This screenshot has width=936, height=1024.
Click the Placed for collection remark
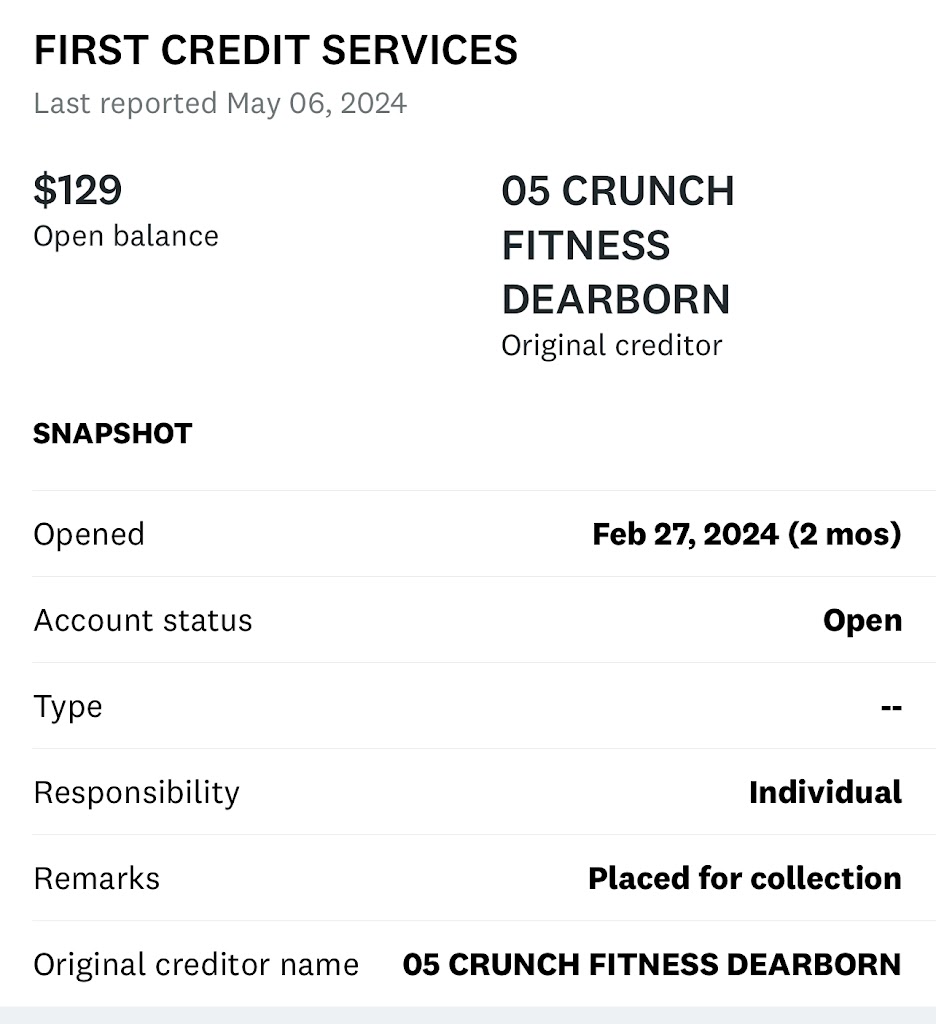(x=744, y=878)
